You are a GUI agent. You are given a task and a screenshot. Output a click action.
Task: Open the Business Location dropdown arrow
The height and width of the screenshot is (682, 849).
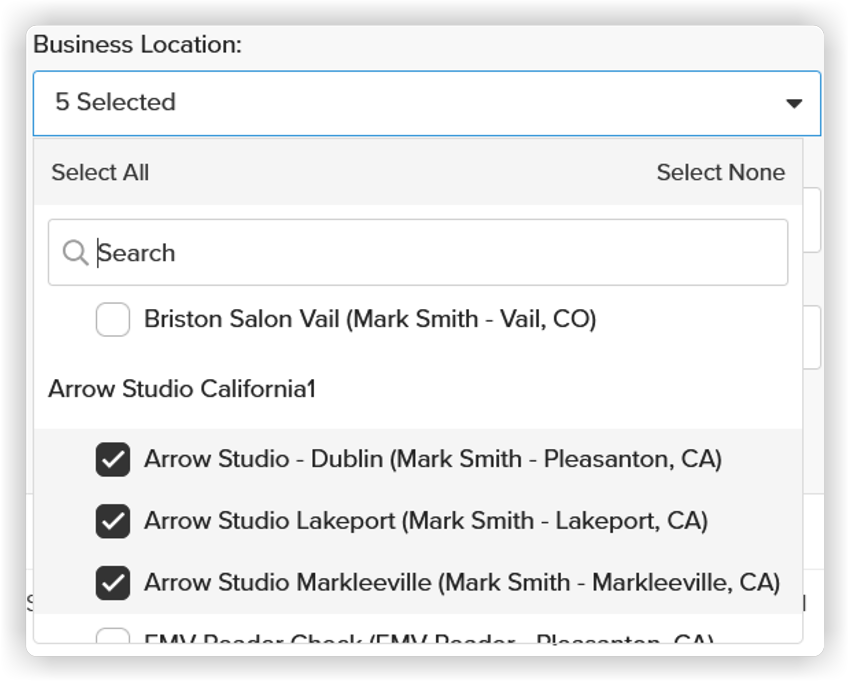(x=794, y=103)
